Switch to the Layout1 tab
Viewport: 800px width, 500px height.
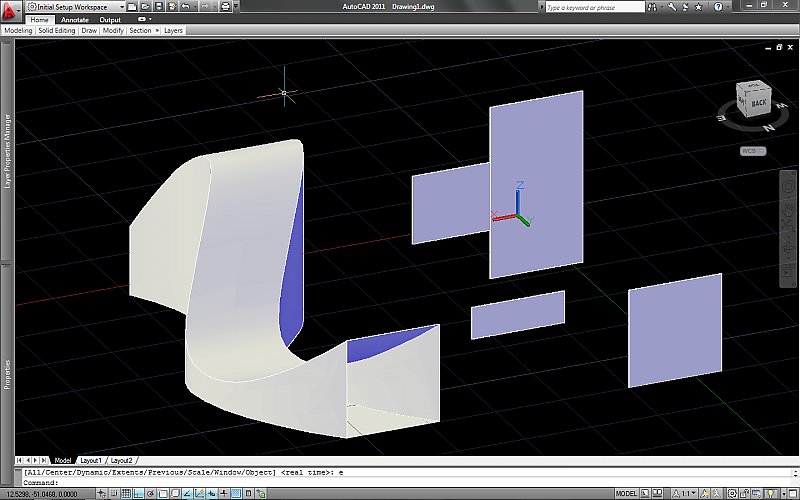click(x=91, y=460)
